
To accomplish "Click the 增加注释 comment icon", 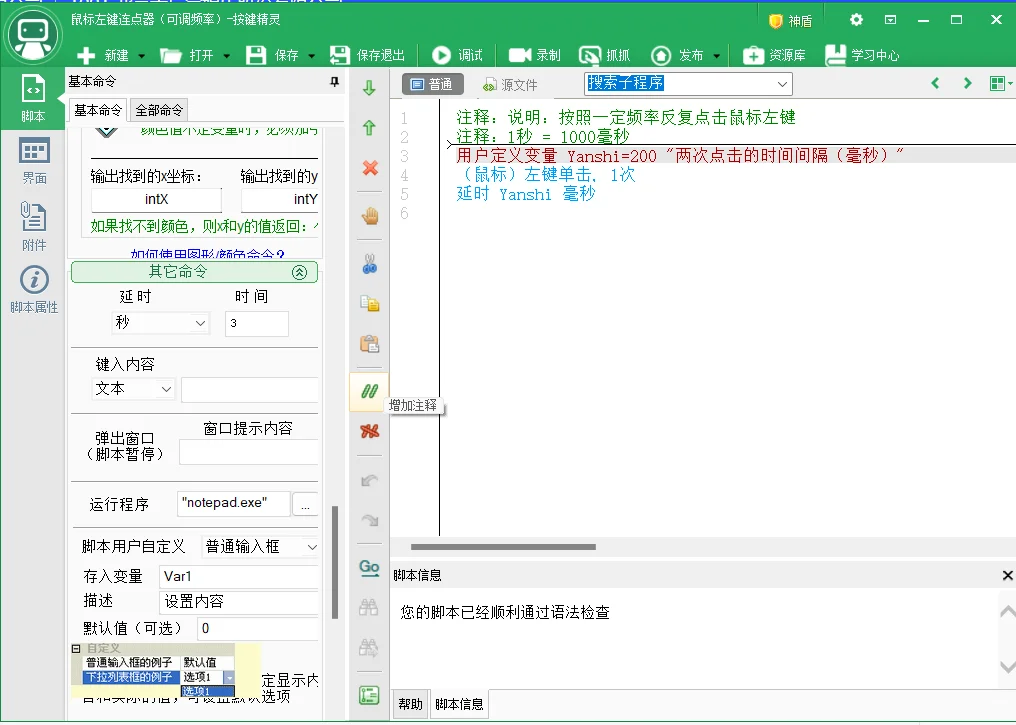I will point(368,392).
